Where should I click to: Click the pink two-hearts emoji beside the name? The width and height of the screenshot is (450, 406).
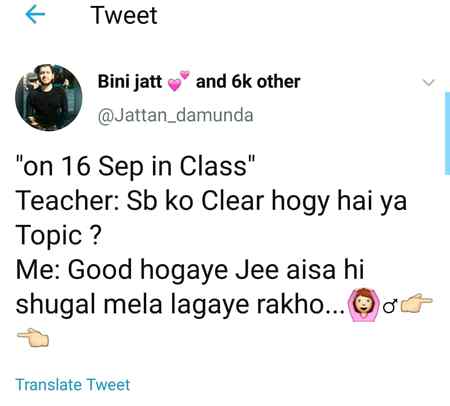178,81
